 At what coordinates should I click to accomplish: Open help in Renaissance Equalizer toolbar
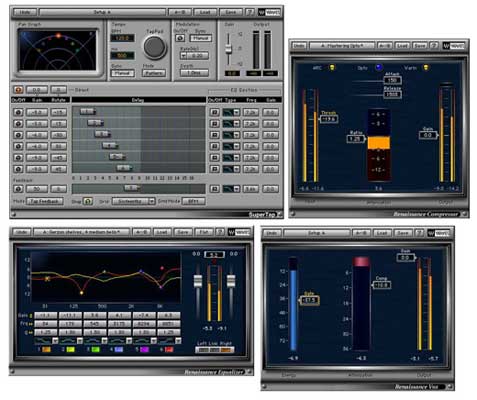click(220, 232)
